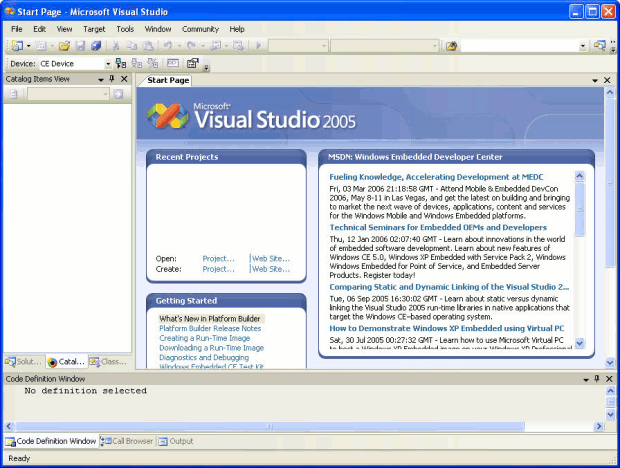Open the Community menu
The width and height of the screenshot is (620, 468).
(x=200, y=29)
